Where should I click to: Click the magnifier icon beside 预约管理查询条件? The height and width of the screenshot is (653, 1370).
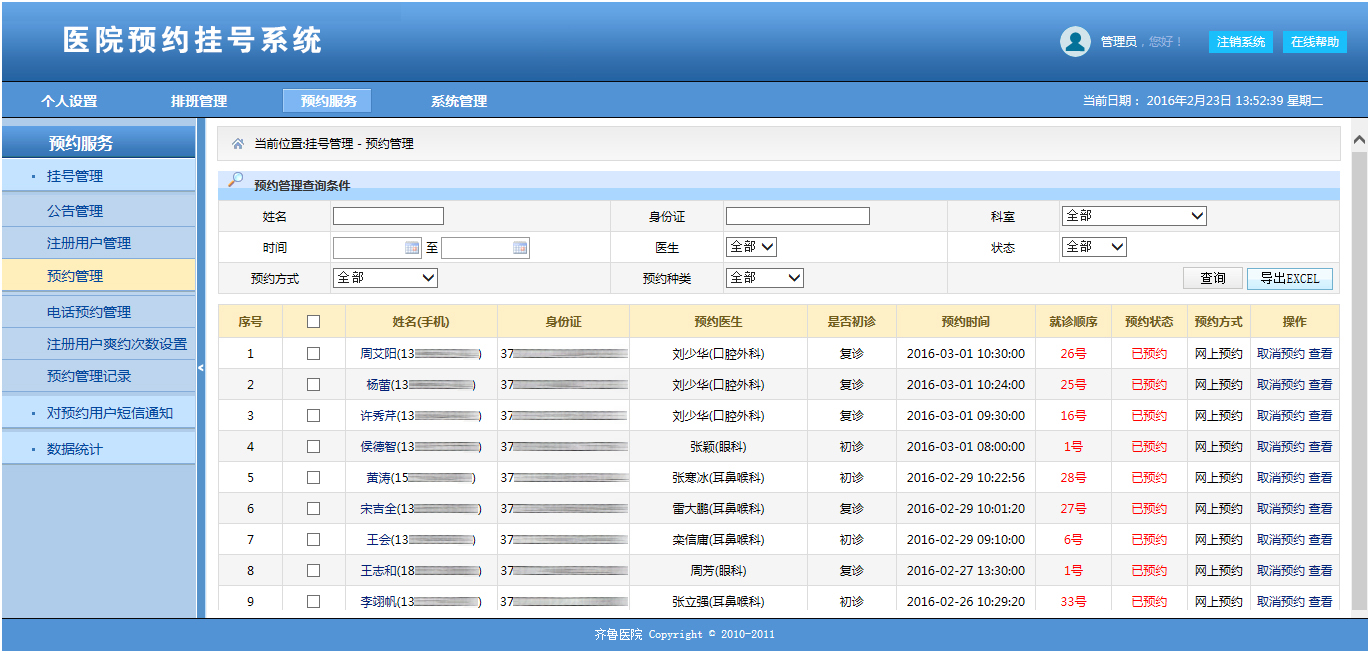235,180
